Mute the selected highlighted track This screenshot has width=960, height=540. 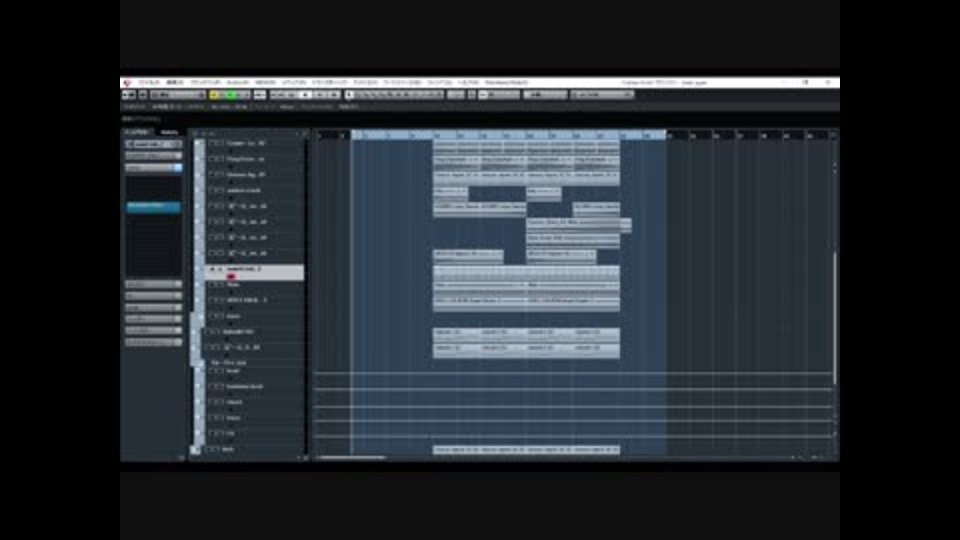click(212, 269)
